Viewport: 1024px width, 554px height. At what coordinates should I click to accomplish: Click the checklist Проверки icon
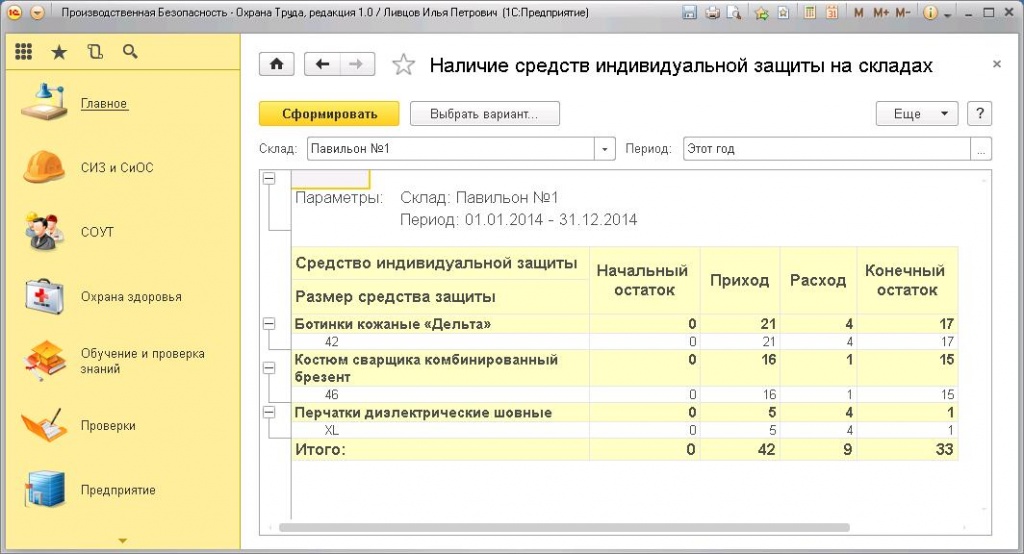pos(44,425)
